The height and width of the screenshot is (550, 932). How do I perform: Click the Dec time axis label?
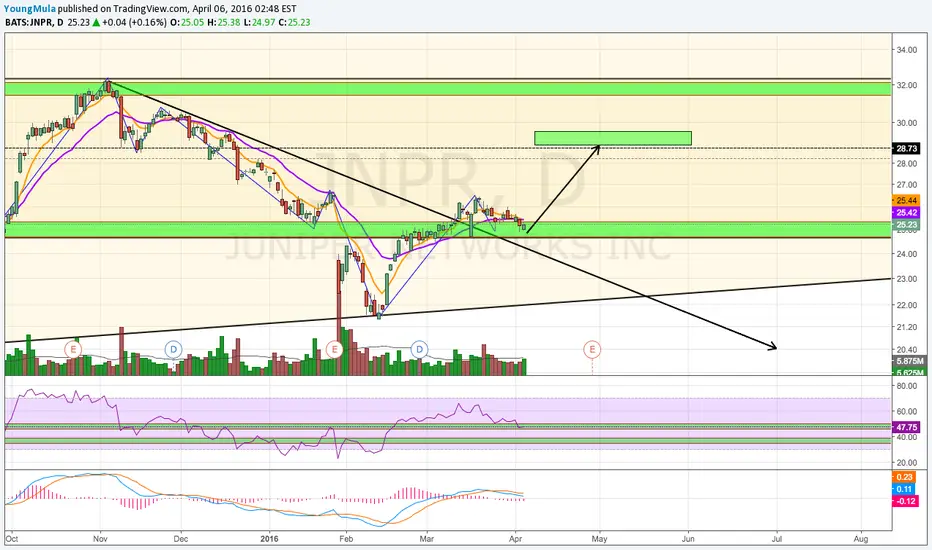tap(181, 539)
